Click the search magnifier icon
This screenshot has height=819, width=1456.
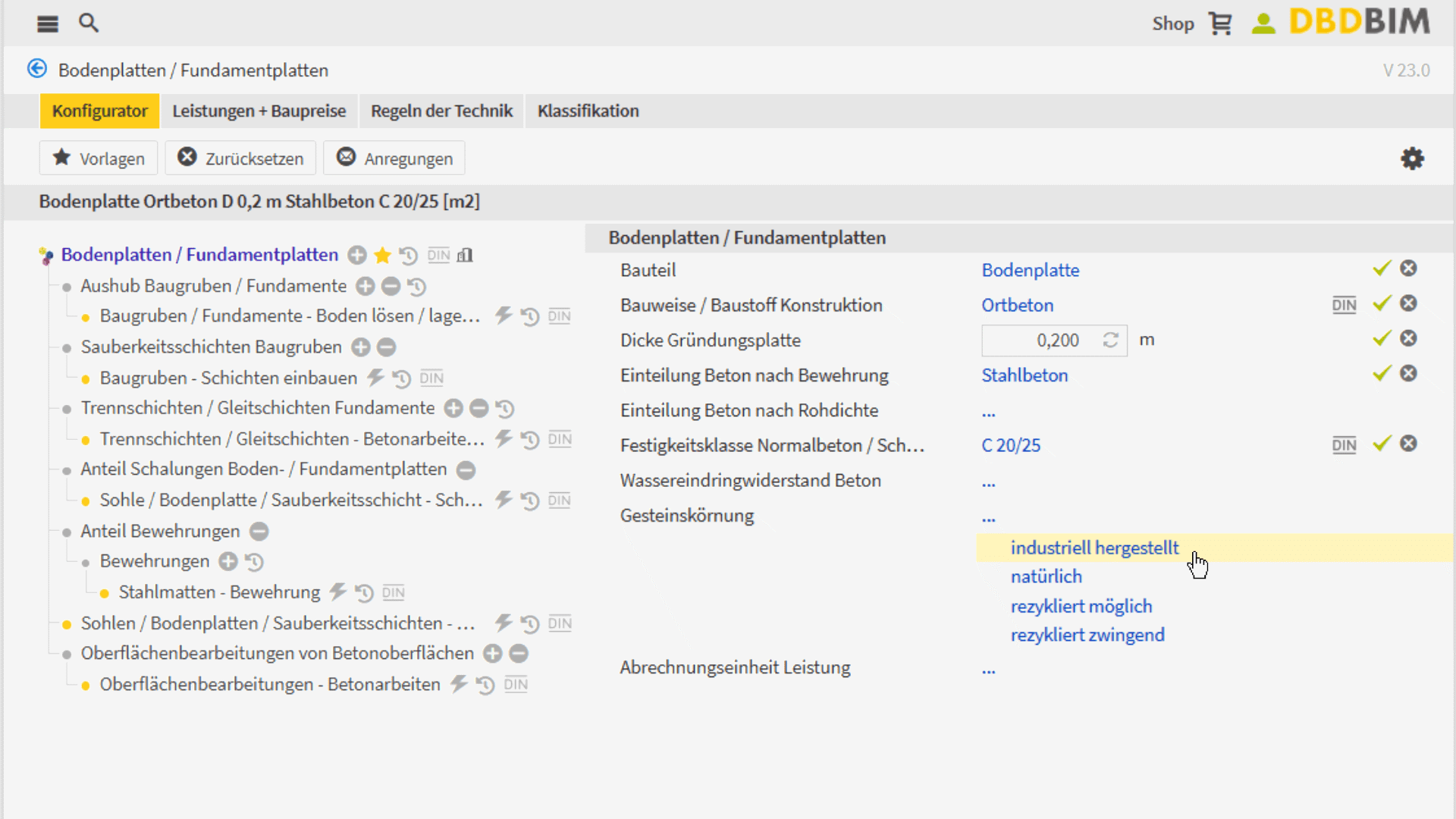[x=89, y=23]
